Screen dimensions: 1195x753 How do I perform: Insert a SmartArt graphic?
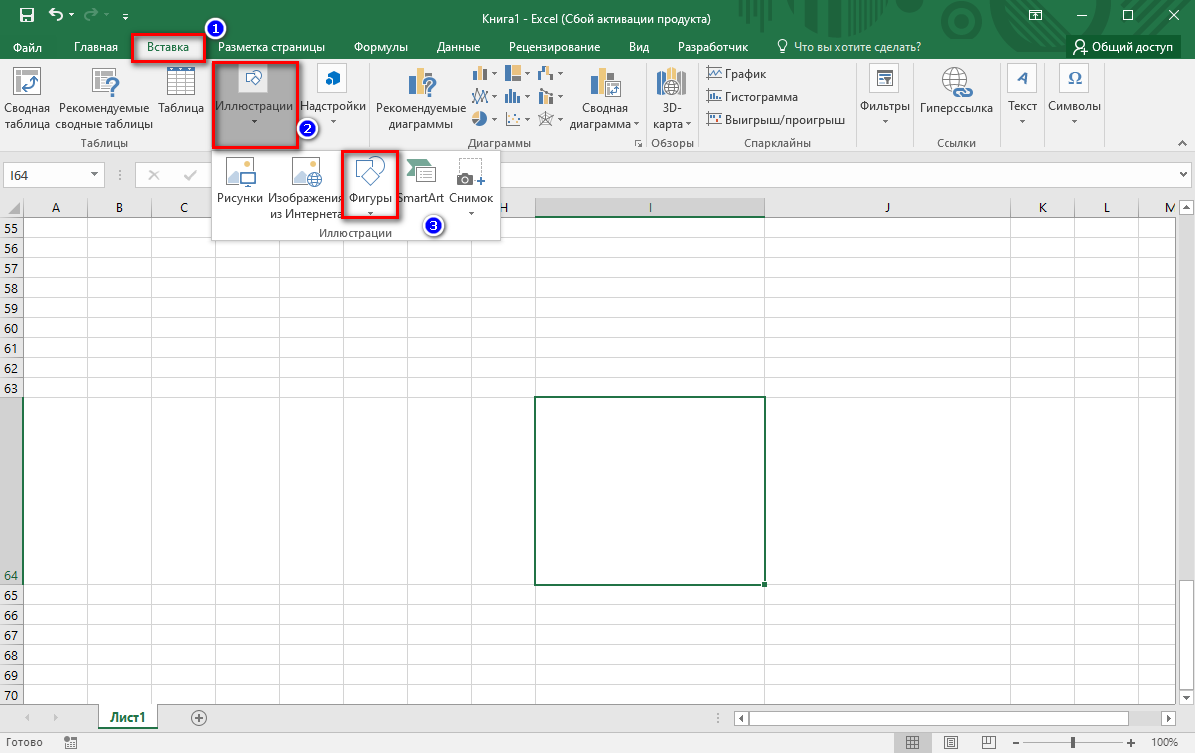point(420,173)
